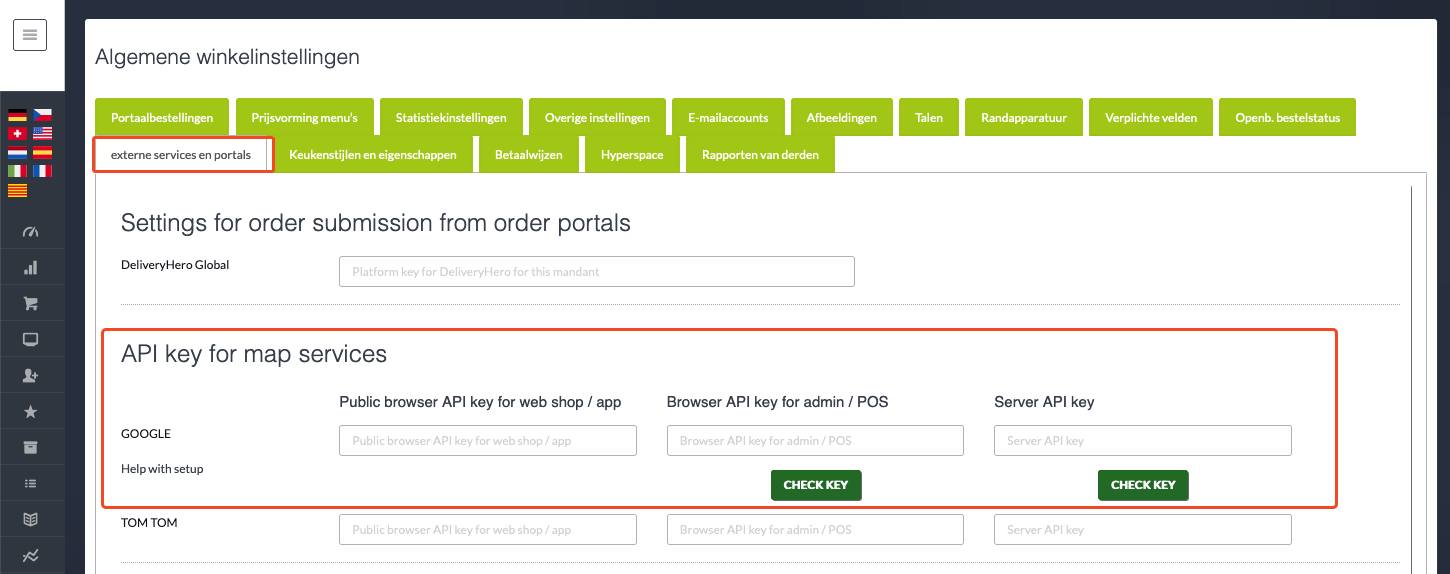
Task: Open the archive box icon
Action: 30,447
